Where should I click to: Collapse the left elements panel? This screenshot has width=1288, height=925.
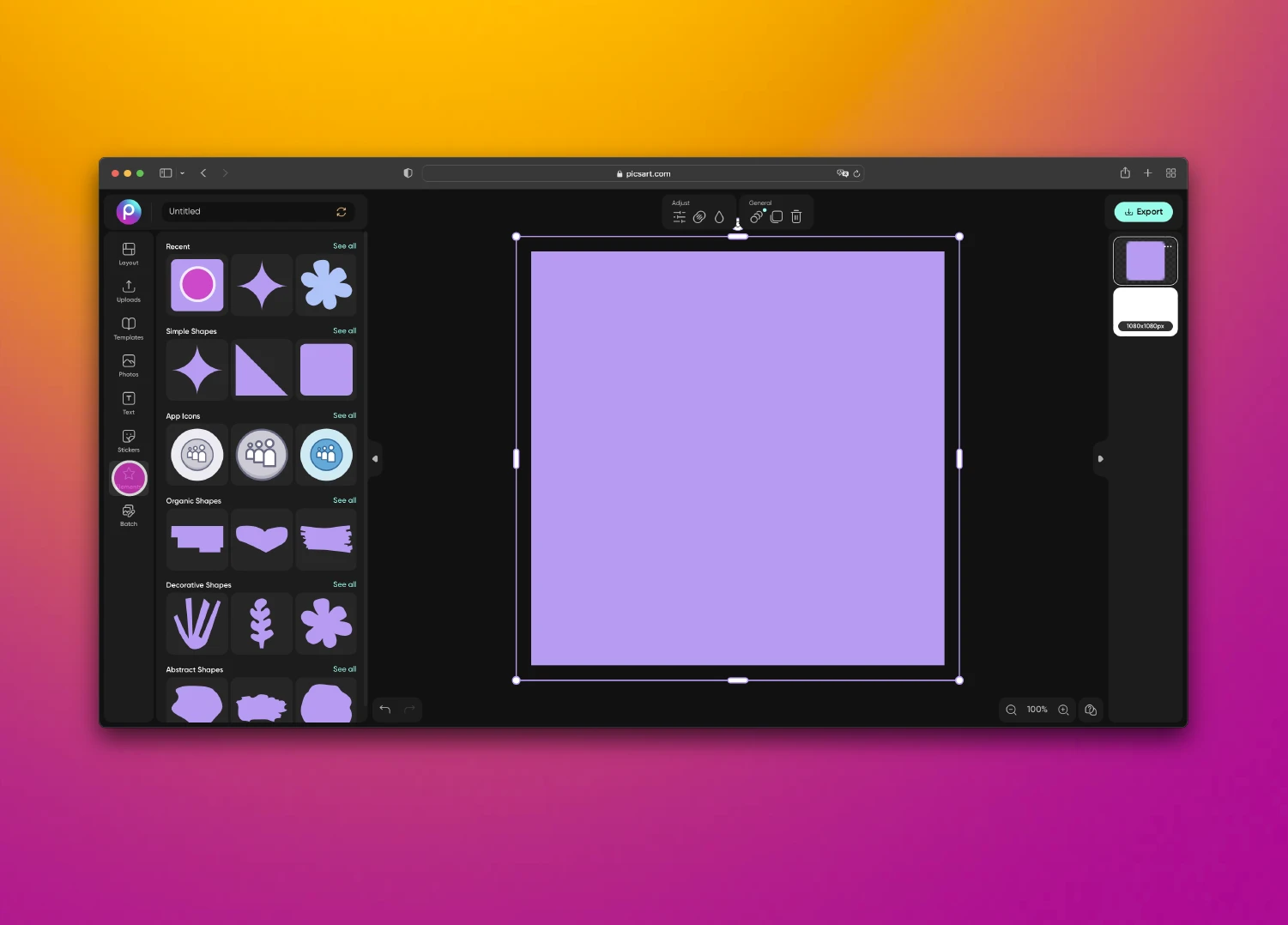point(375,458)
